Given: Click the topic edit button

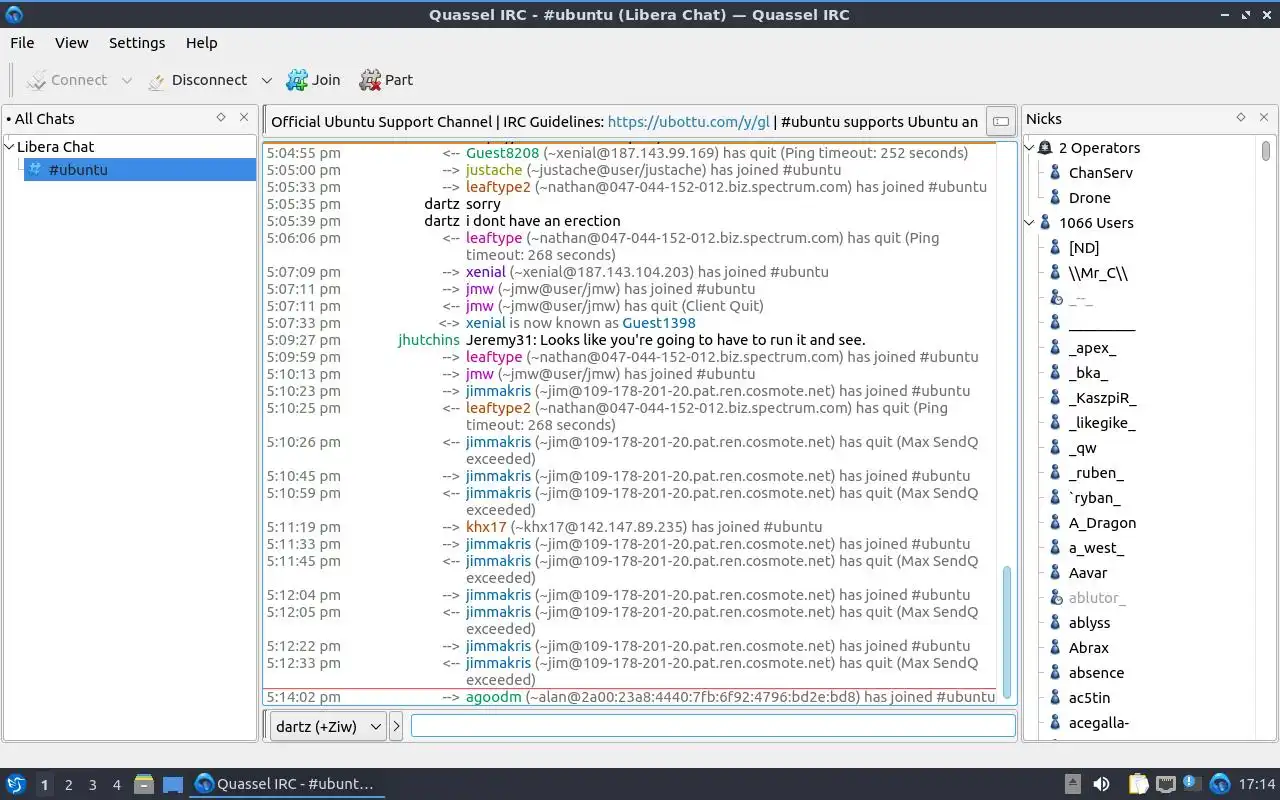Looking at the screenshot, I should point(999,122).
